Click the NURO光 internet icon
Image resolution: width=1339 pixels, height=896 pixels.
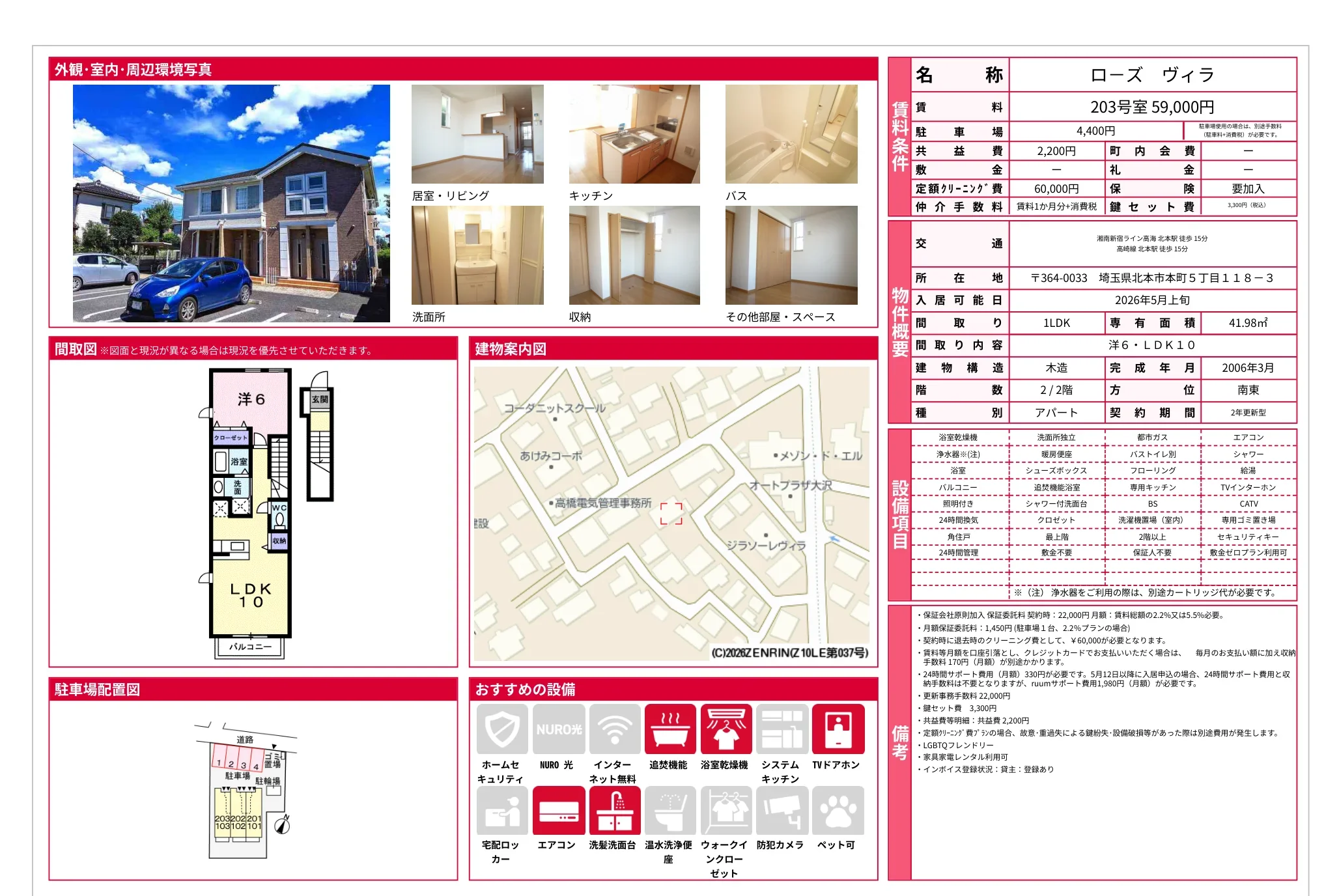point(559,729)
